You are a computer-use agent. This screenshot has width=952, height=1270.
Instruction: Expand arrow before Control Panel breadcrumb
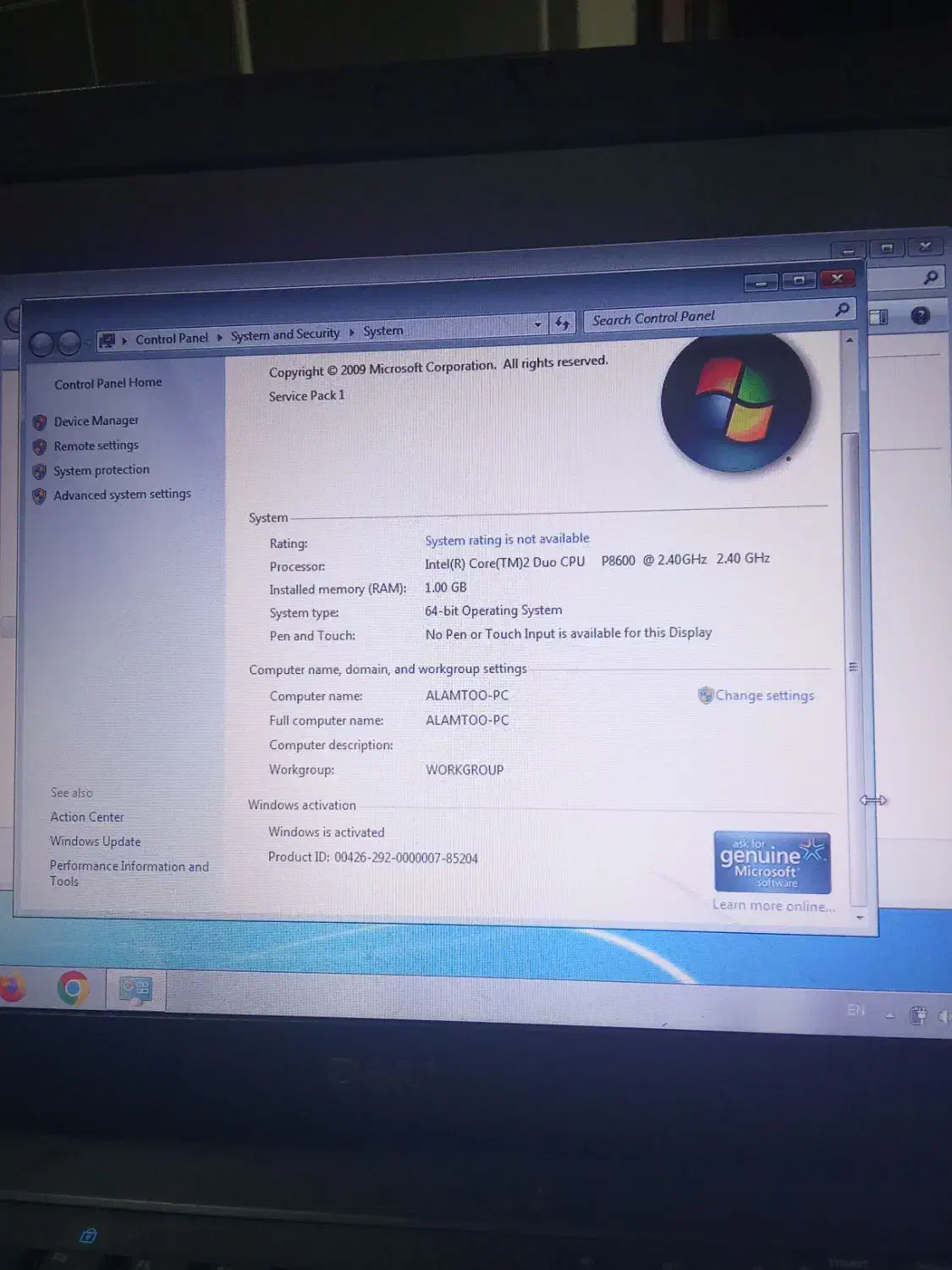tap(124, 340)
